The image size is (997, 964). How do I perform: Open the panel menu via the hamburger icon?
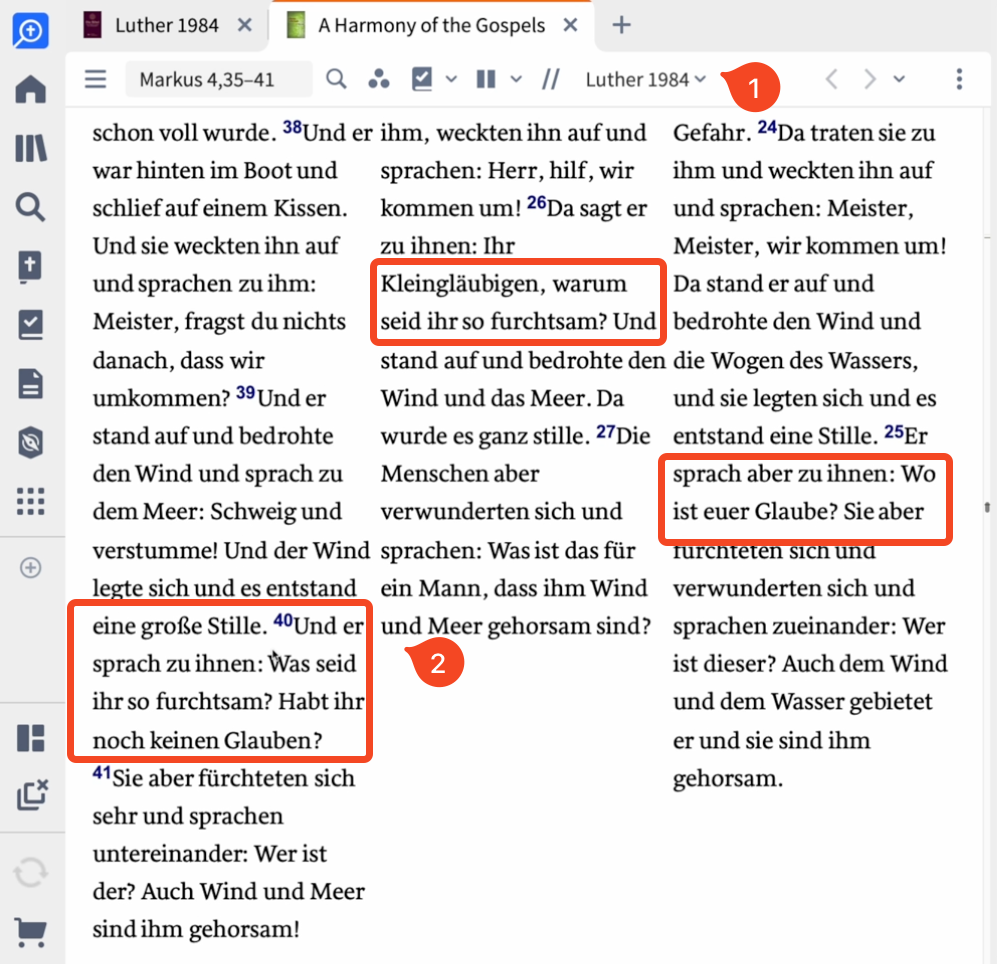(x=95, y=78)
